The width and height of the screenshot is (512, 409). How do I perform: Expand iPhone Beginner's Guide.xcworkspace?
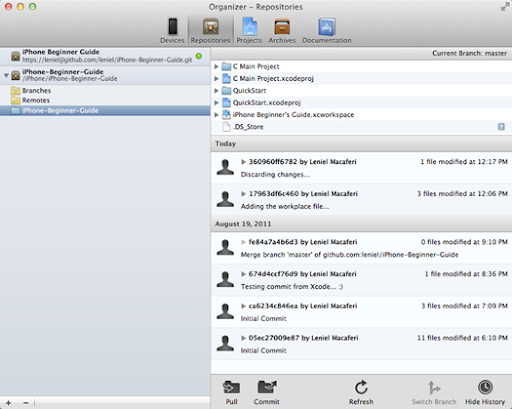click(x=216, y=115)
